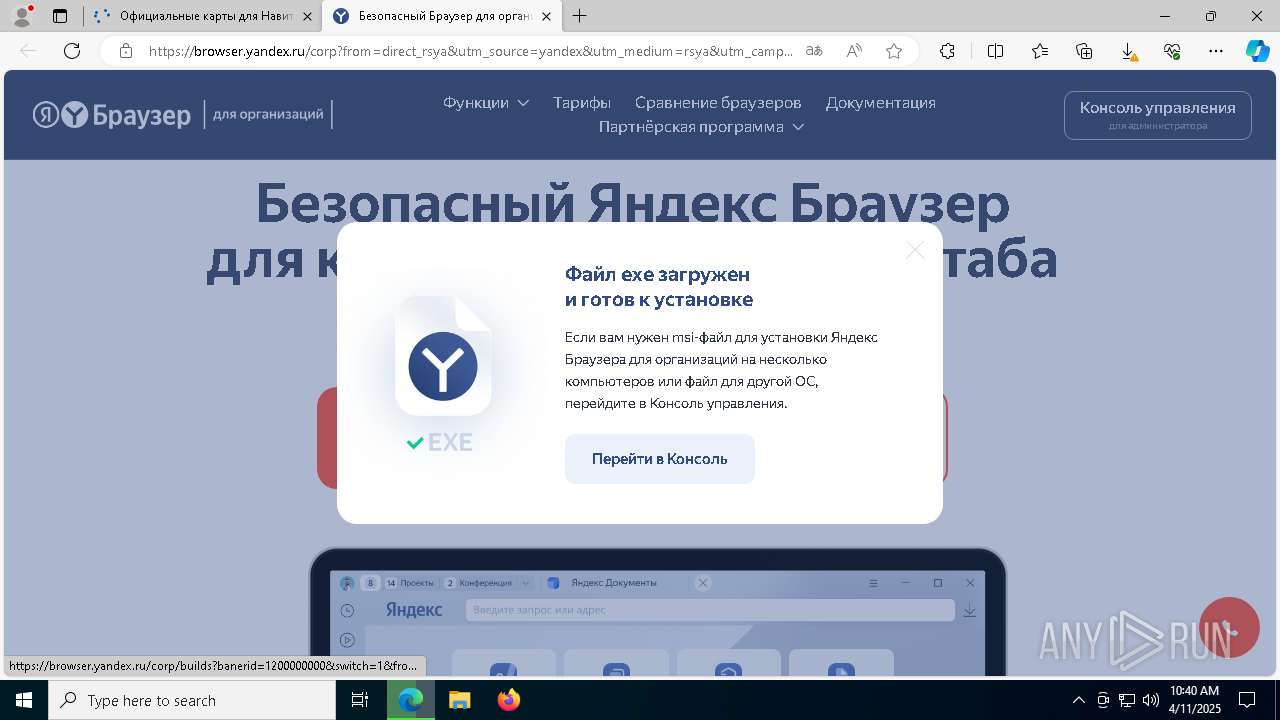This screenshot has width=1280, height=720.
Task: Open the Downloads icon in toolbar
Action: pyautogui.click(x=1128, y=51)
